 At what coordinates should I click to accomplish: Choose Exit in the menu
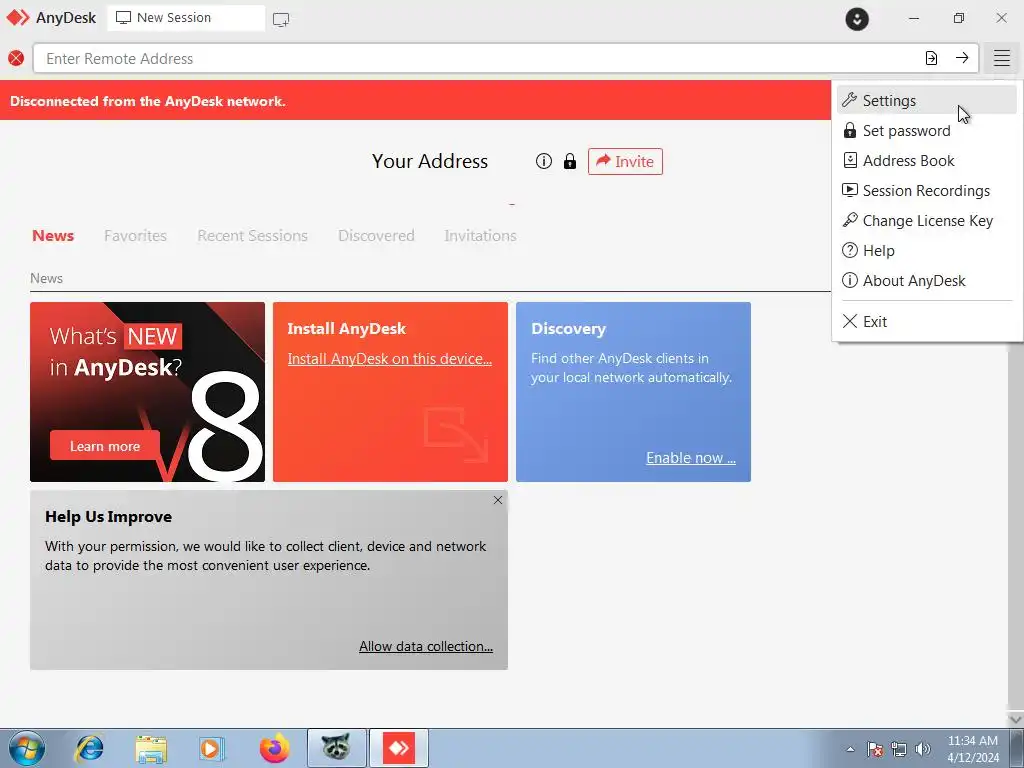point(927,321)
